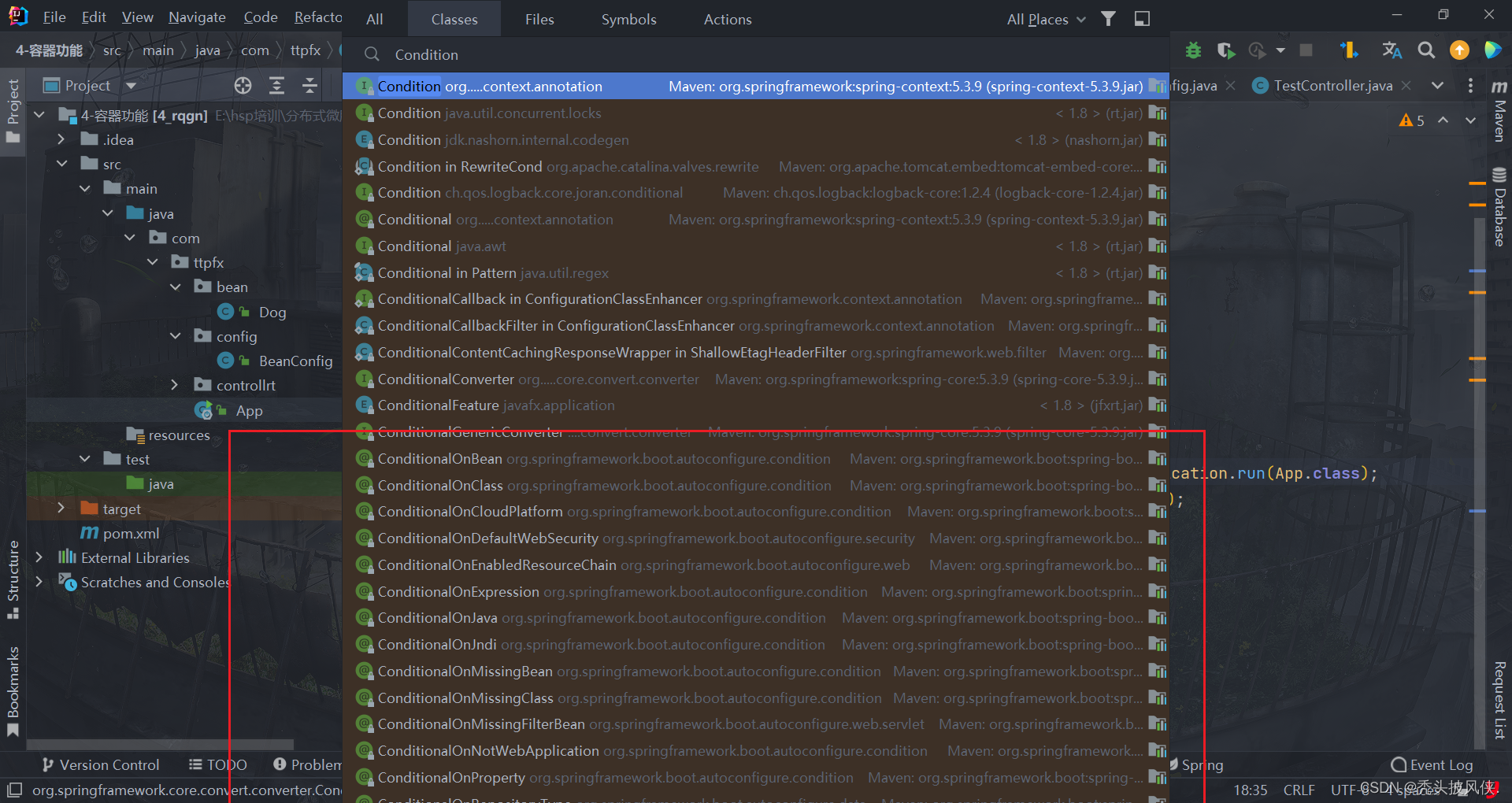Open the TestController.java editor tab
The width and height of the screenshot is (1512, 803).
[x=1332, y=85]
